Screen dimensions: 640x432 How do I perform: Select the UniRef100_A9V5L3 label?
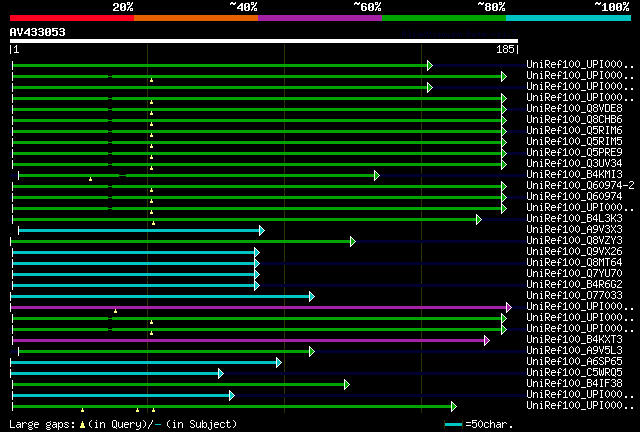coord(574,351)
